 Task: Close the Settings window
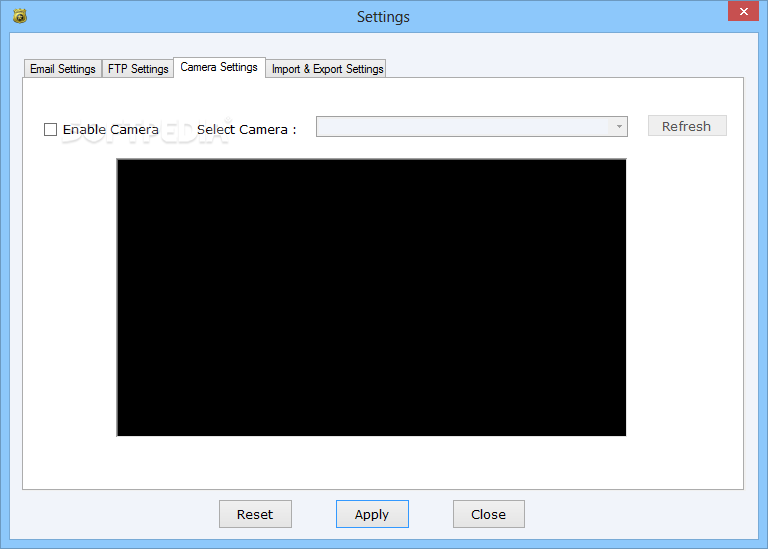coord(743,11)
